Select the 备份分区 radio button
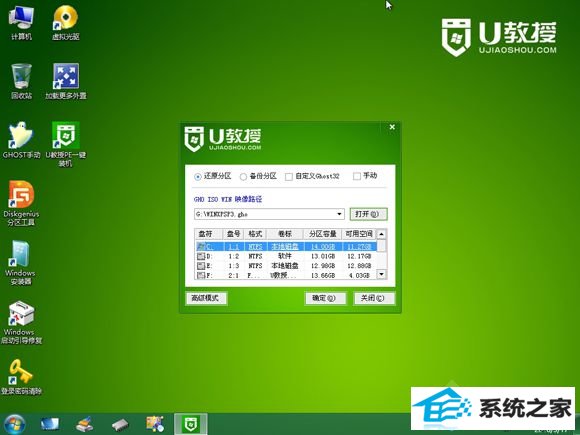 243,177
